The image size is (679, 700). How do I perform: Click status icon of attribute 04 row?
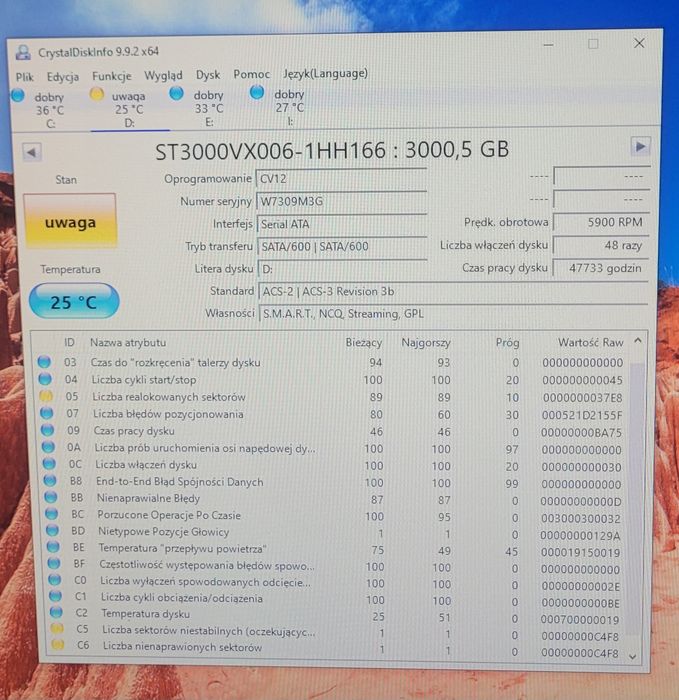tap(45, 379)
